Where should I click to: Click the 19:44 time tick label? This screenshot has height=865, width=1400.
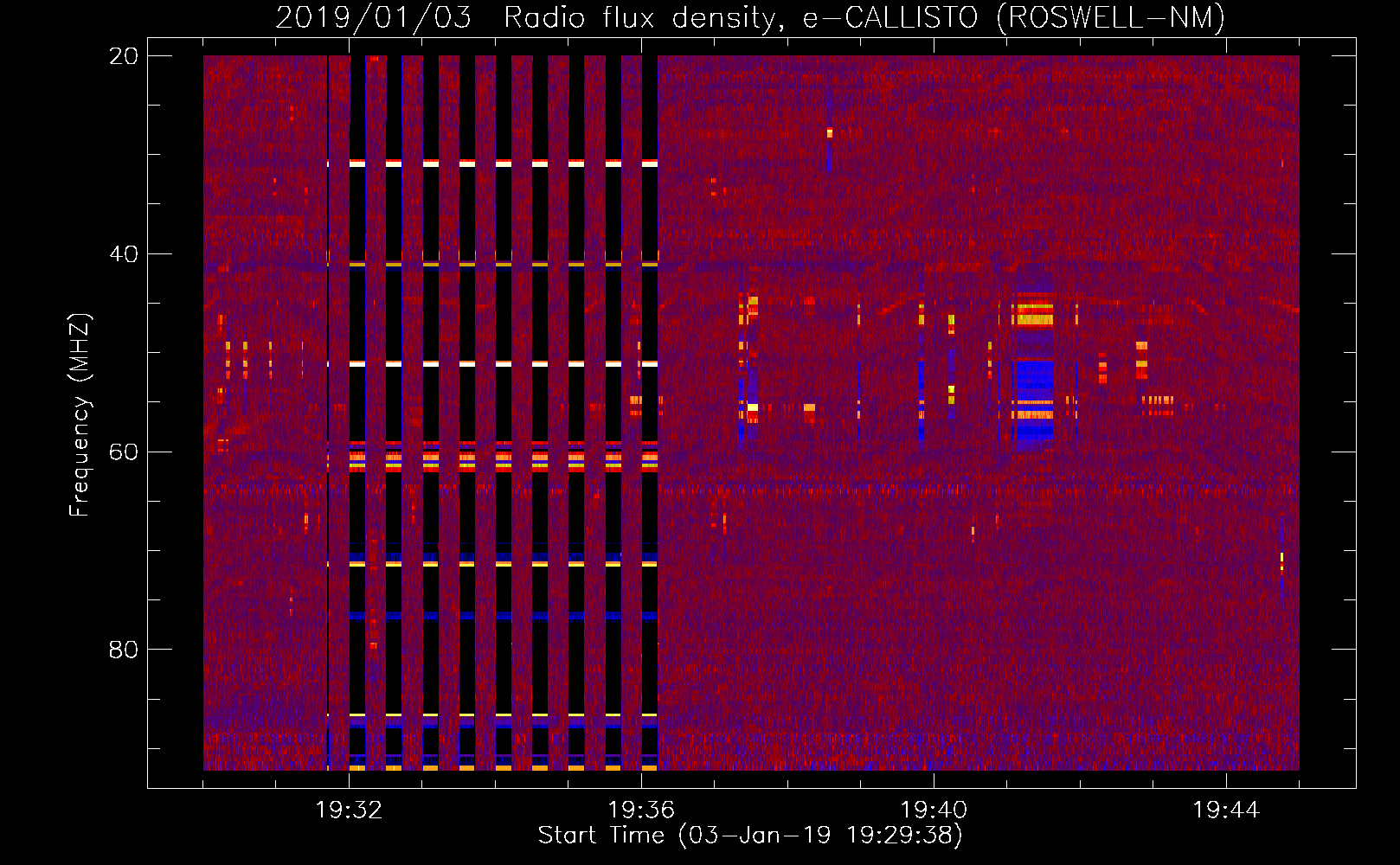[x=1226, y=810]
